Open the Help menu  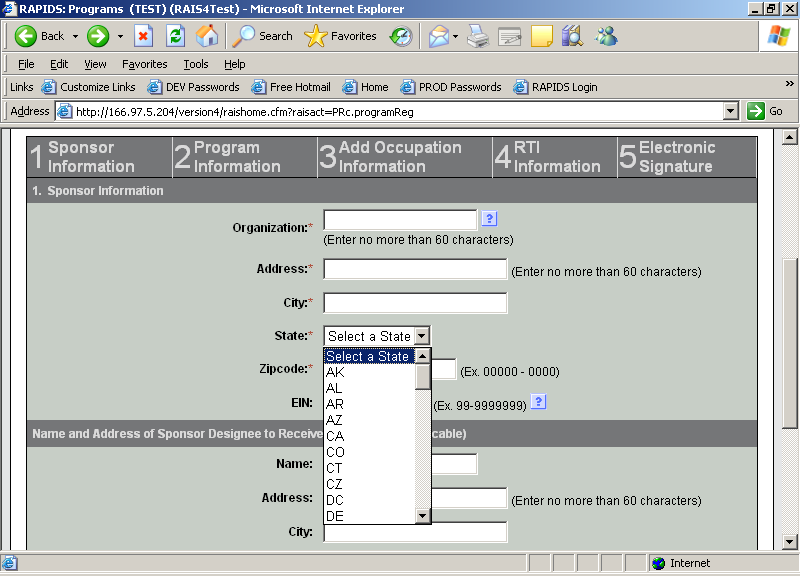pyautogui.click(x=235, y=64)
